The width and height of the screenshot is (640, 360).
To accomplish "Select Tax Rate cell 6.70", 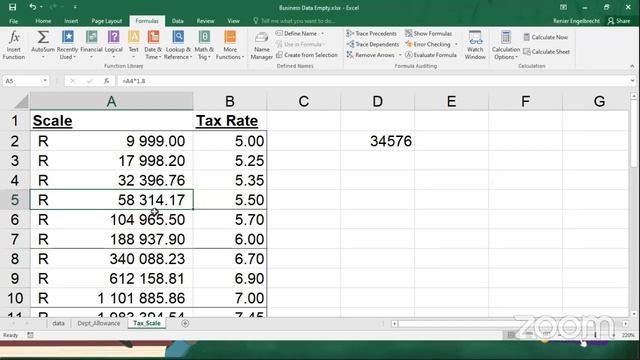I will point(230,259).
